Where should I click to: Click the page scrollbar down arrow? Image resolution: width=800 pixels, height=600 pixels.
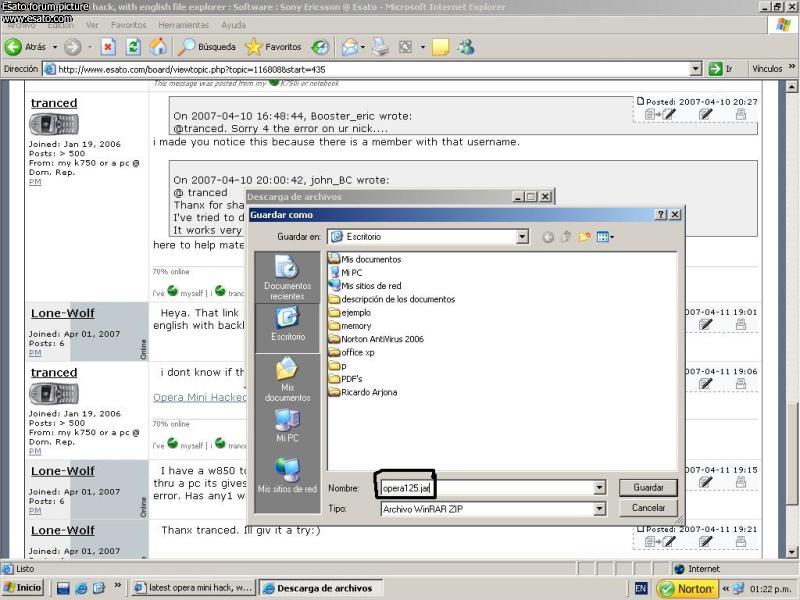click(x=791, y=552)
